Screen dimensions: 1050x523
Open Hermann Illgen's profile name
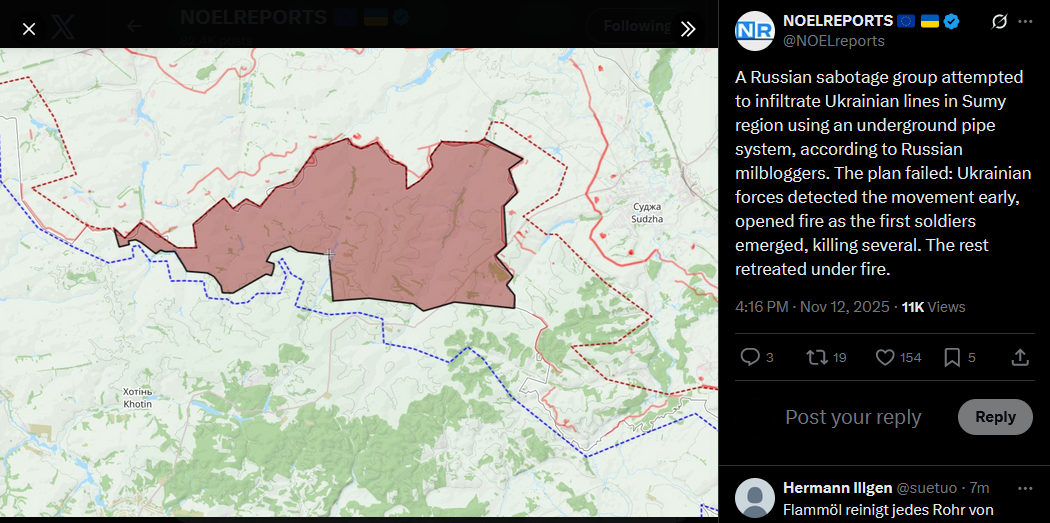[x=836, y=488]
